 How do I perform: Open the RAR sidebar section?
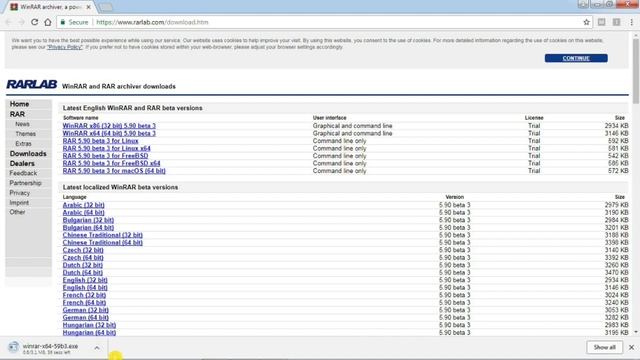click(17, 114)
